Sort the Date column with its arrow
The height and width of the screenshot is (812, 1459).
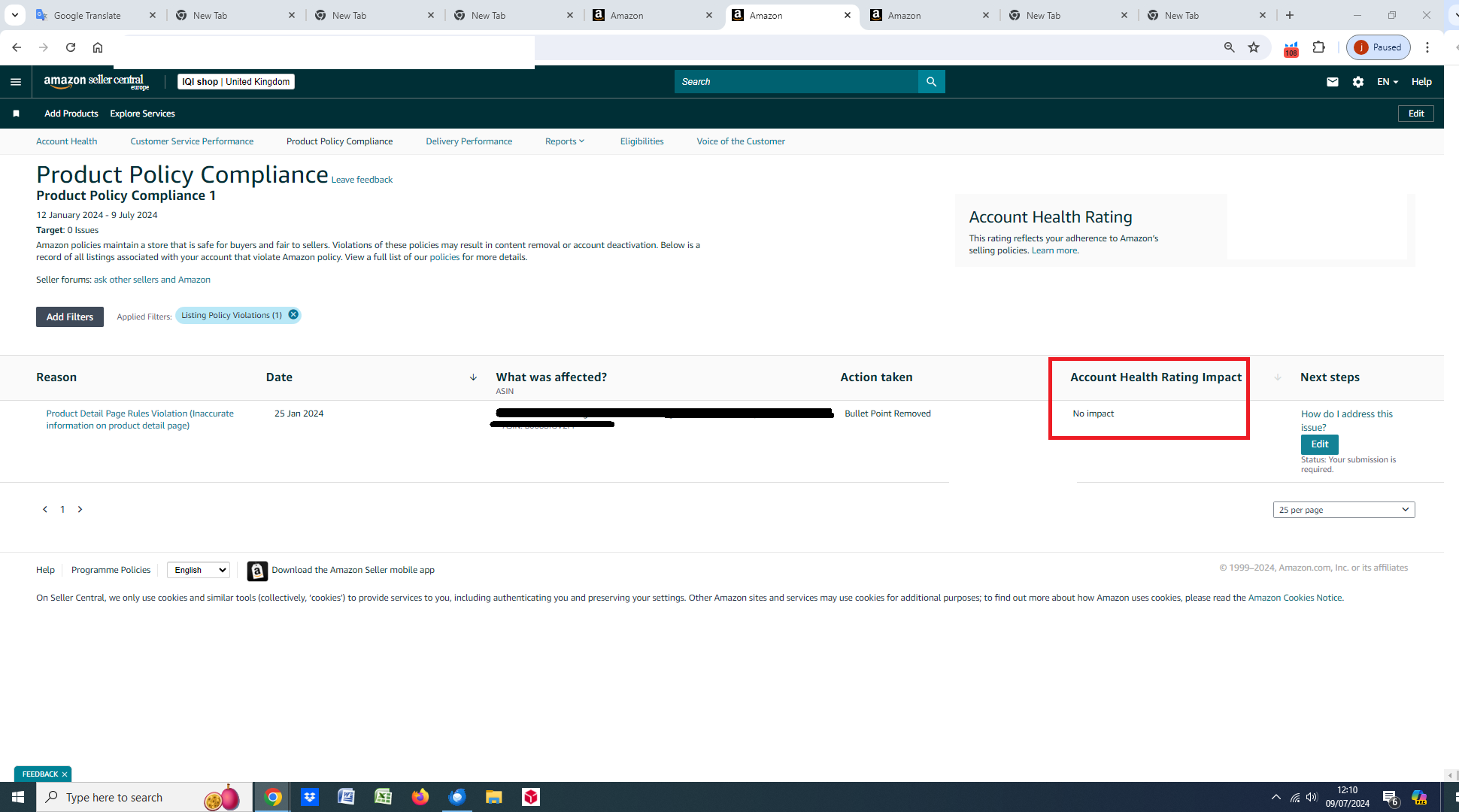pyautogui.click(x=473, y=377)
